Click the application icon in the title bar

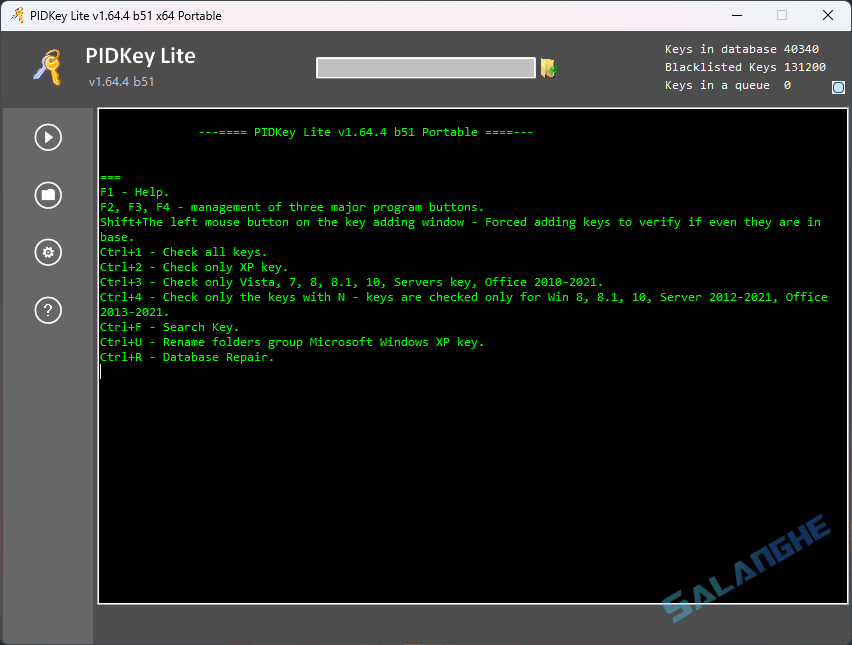(x=16, y=15)
